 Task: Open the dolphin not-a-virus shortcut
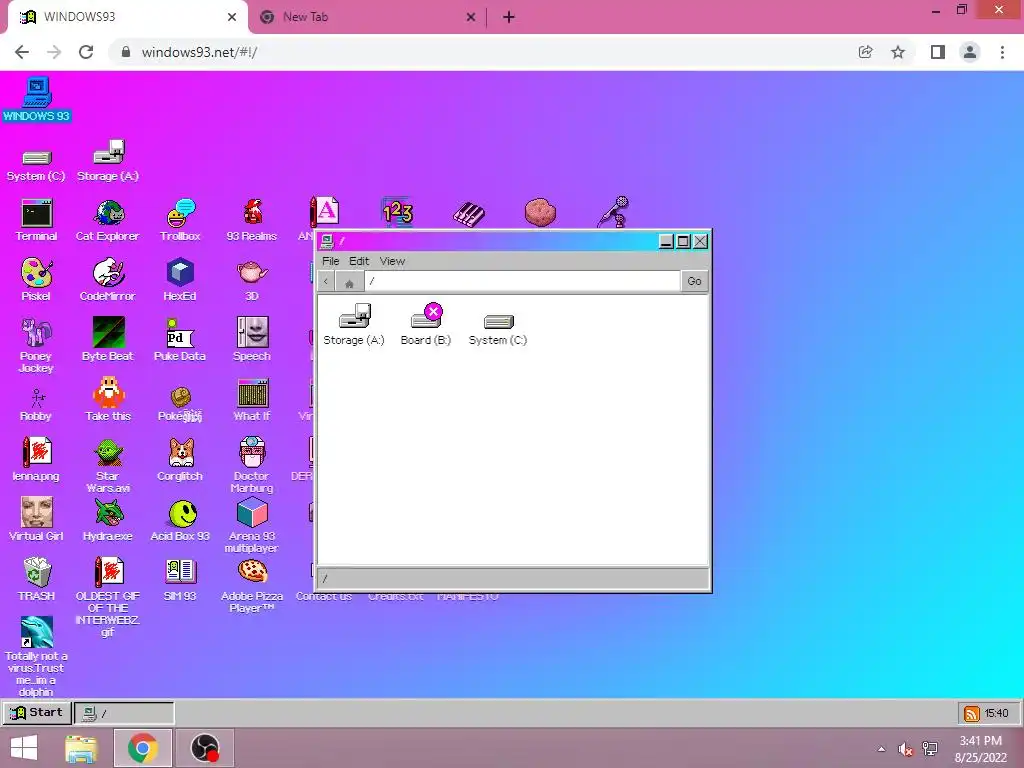coord(36,656)
